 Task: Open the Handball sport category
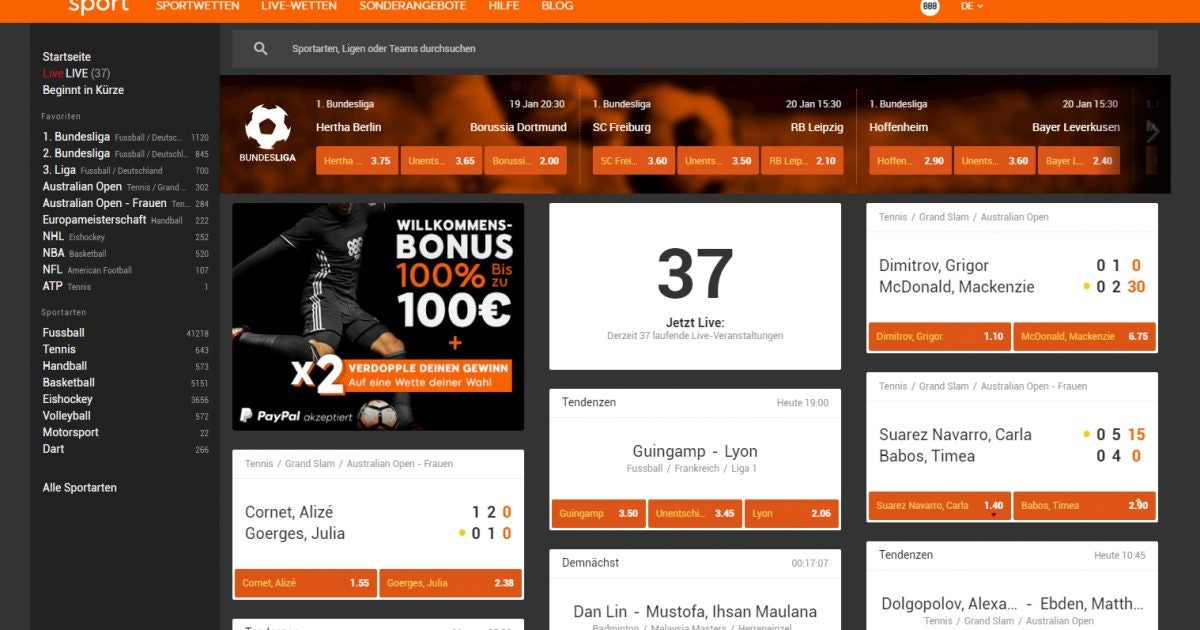[x=125, y=366]
